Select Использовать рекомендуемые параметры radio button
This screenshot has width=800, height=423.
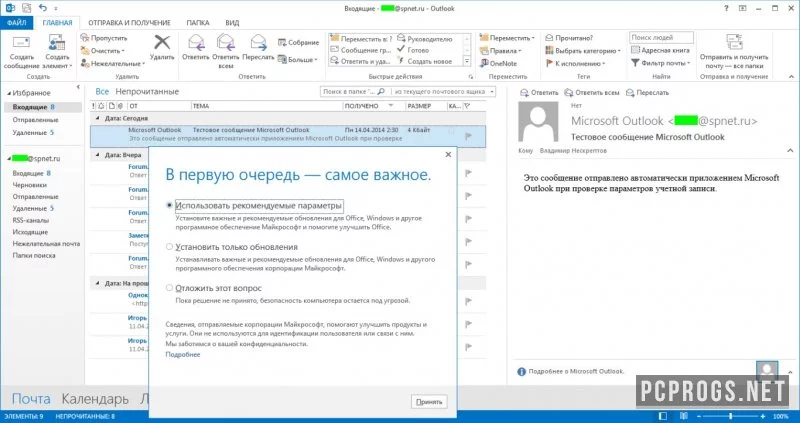(169, 205)
